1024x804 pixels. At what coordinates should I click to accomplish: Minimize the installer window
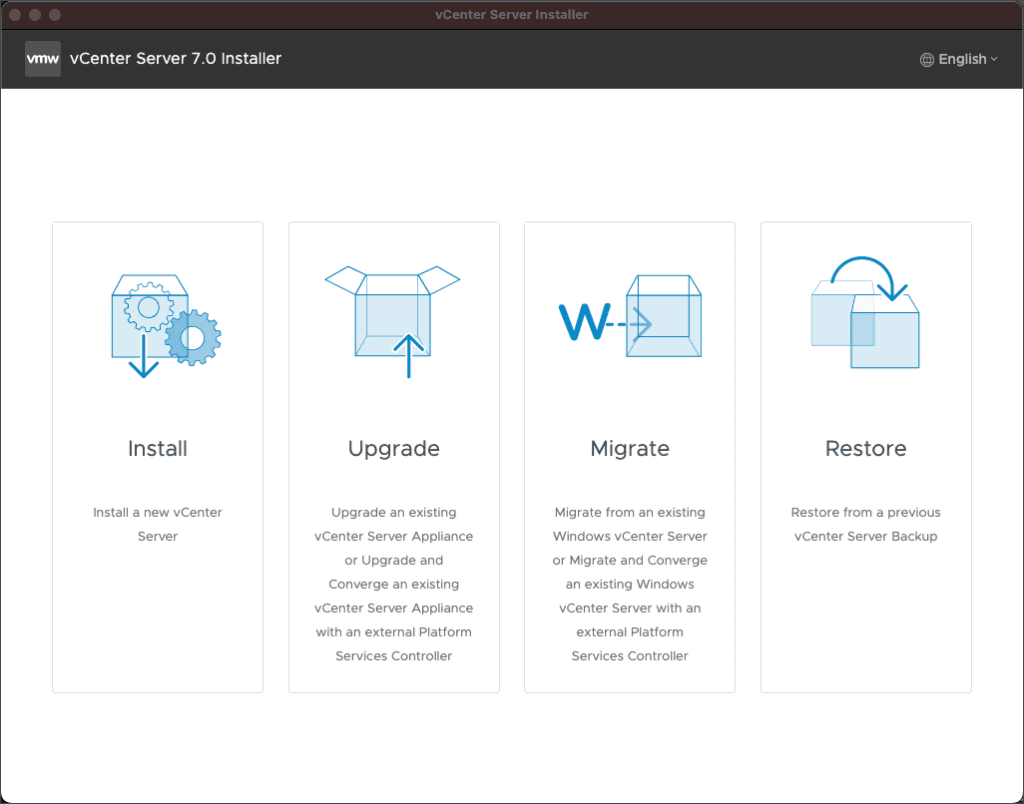tap(35, 14)
